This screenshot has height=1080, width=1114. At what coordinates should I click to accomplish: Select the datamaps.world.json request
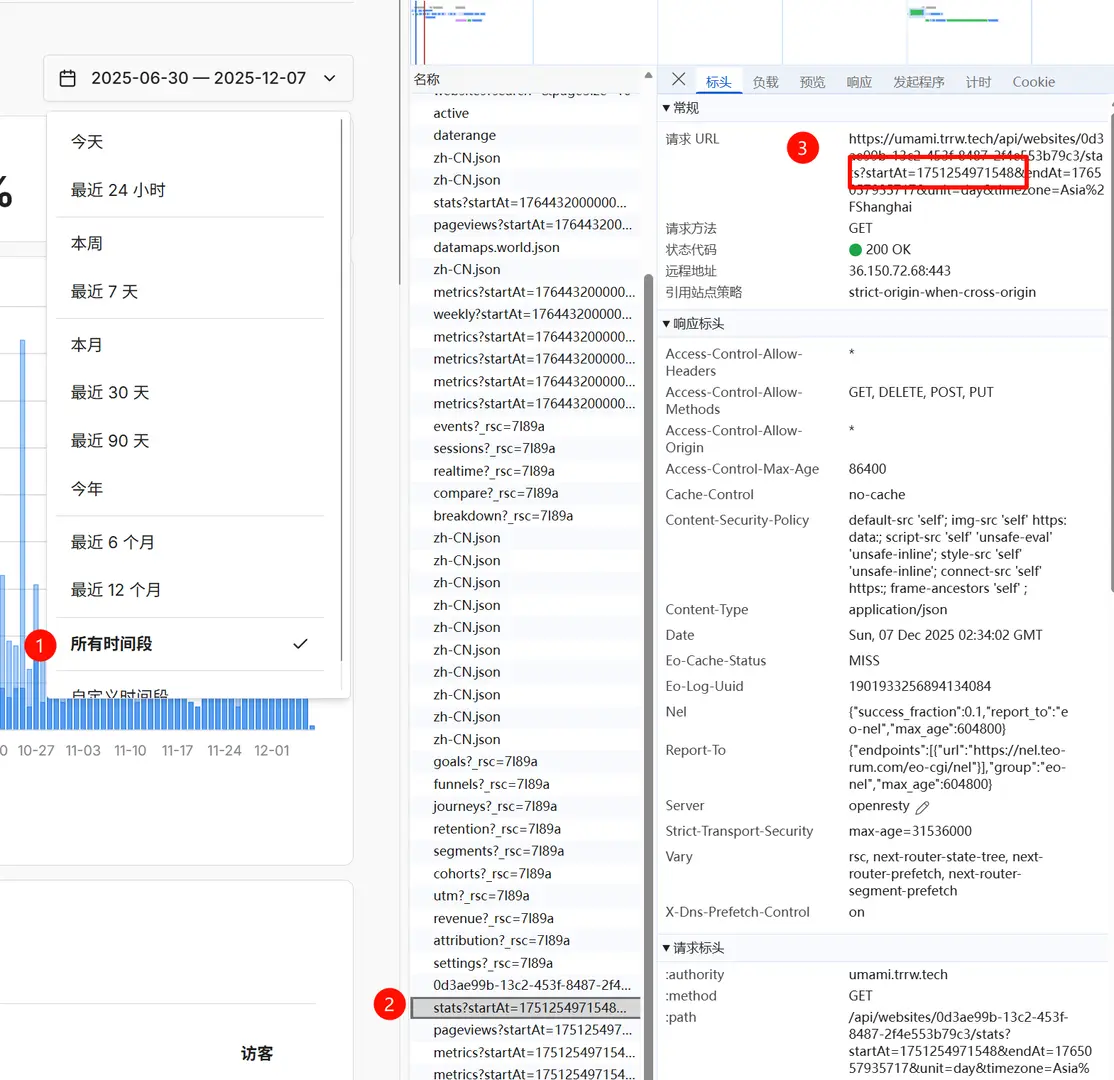pos(496,247)
